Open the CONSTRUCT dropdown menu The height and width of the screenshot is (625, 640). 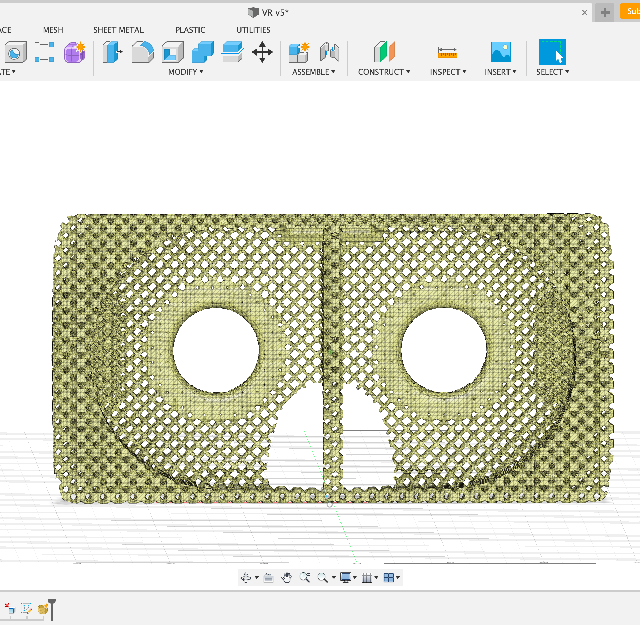(384, 72)
